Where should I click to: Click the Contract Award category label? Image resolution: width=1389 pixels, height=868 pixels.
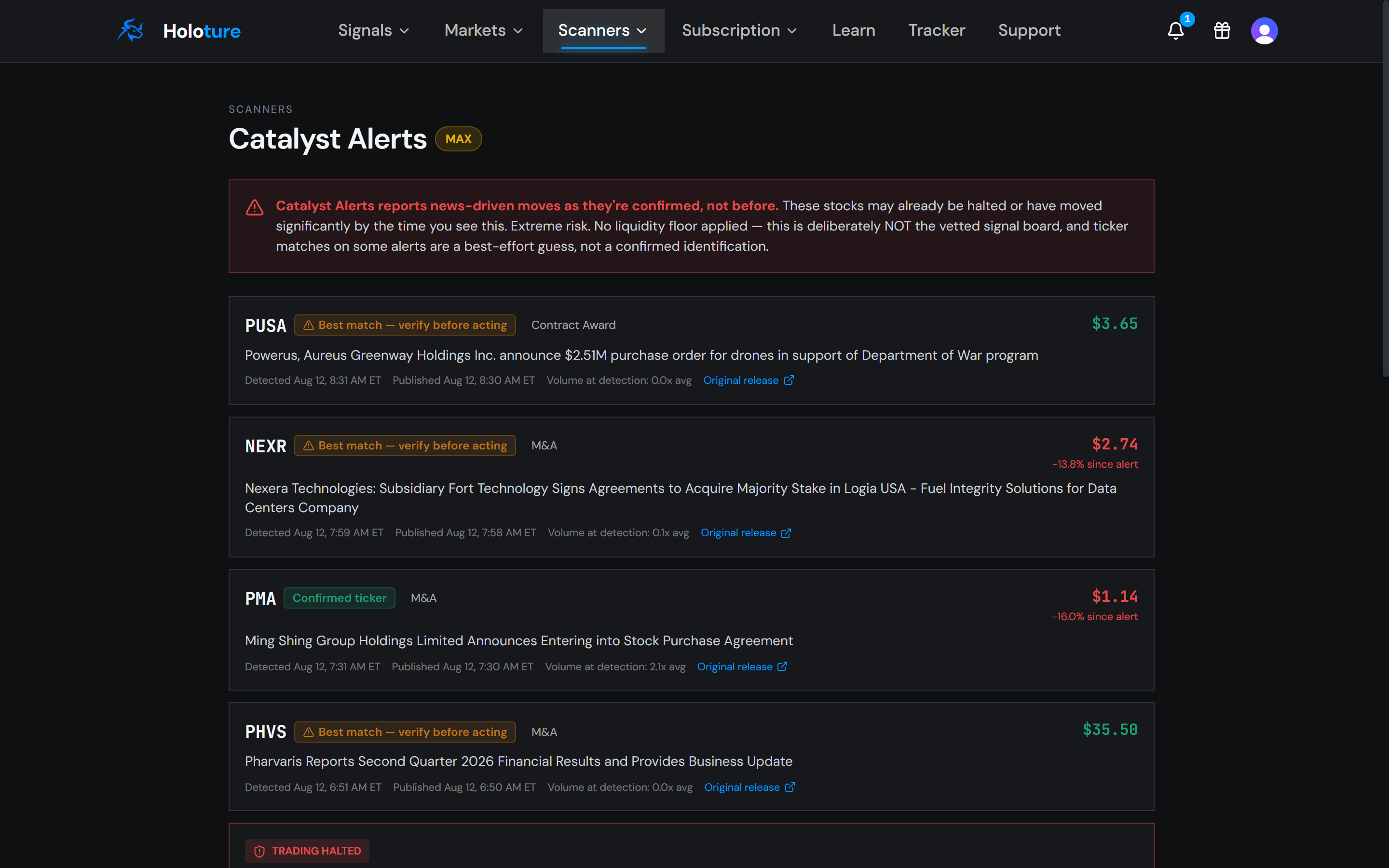(x=573, y=325)
